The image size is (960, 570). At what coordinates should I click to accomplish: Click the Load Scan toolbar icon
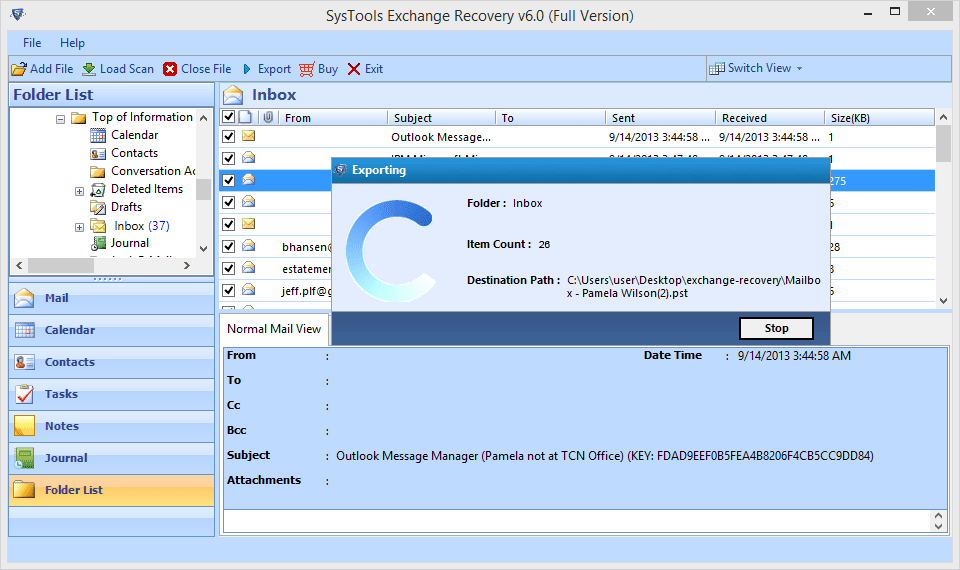coord(89,69)
